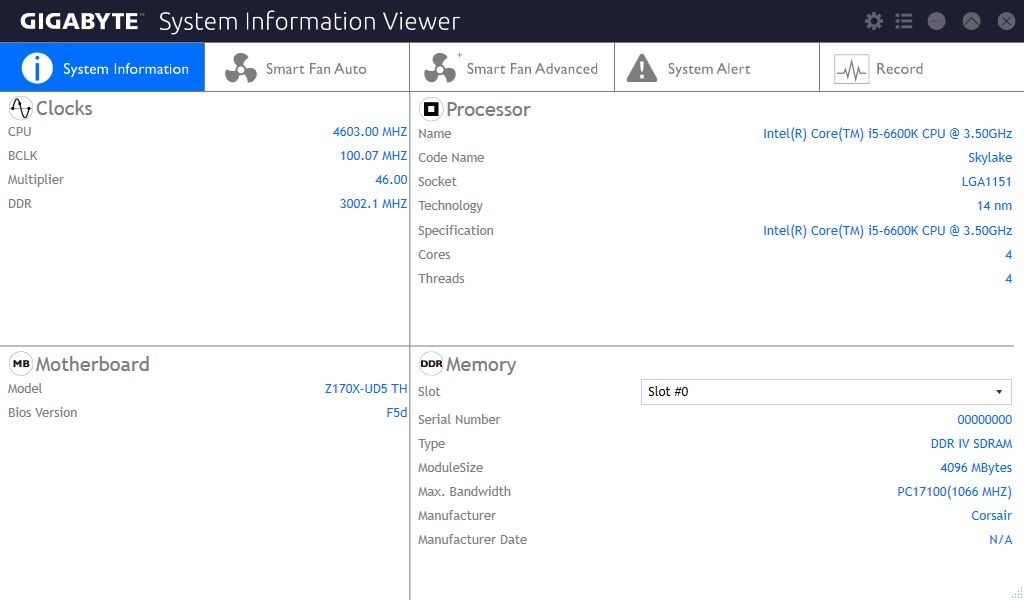Click the DDR Memory section icon
The image size is (1024, 600).
click(431, 364)
